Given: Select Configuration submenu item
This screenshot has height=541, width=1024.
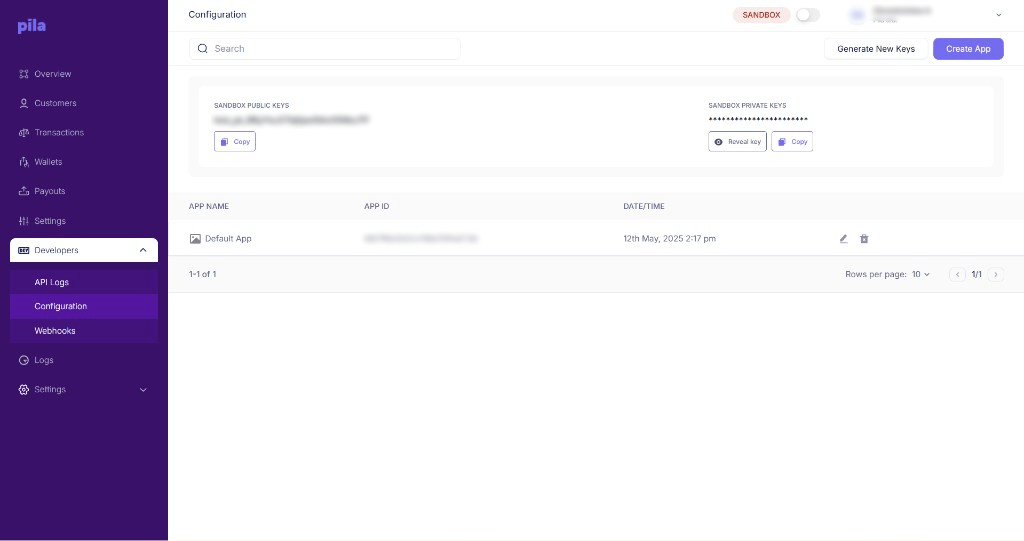Looking at the screenshot, I should tap(84, 306).
